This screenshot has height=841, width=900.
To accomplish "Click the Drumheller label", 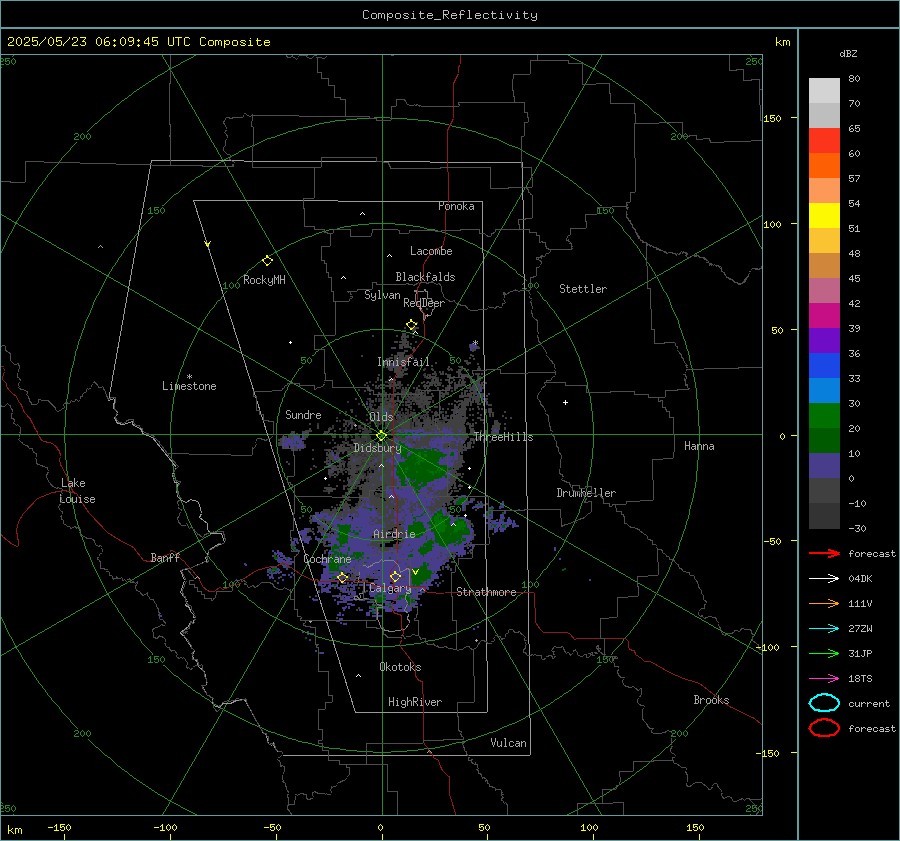I will pyautogui.click(x=586, y=493).
